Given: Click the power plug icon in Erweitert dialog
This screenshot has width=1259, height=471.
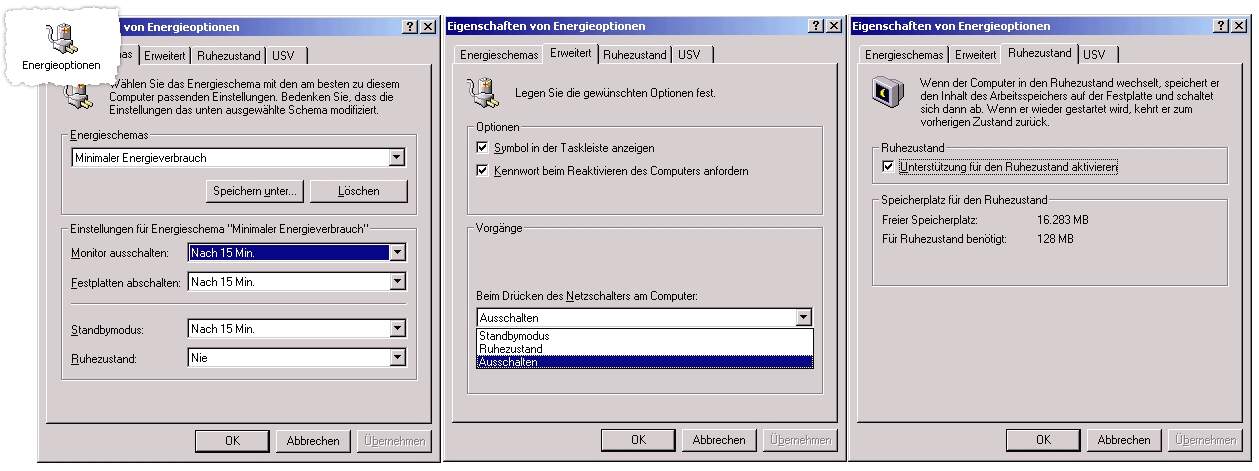Looking at the screenshot, I should (x=483, y=93).
